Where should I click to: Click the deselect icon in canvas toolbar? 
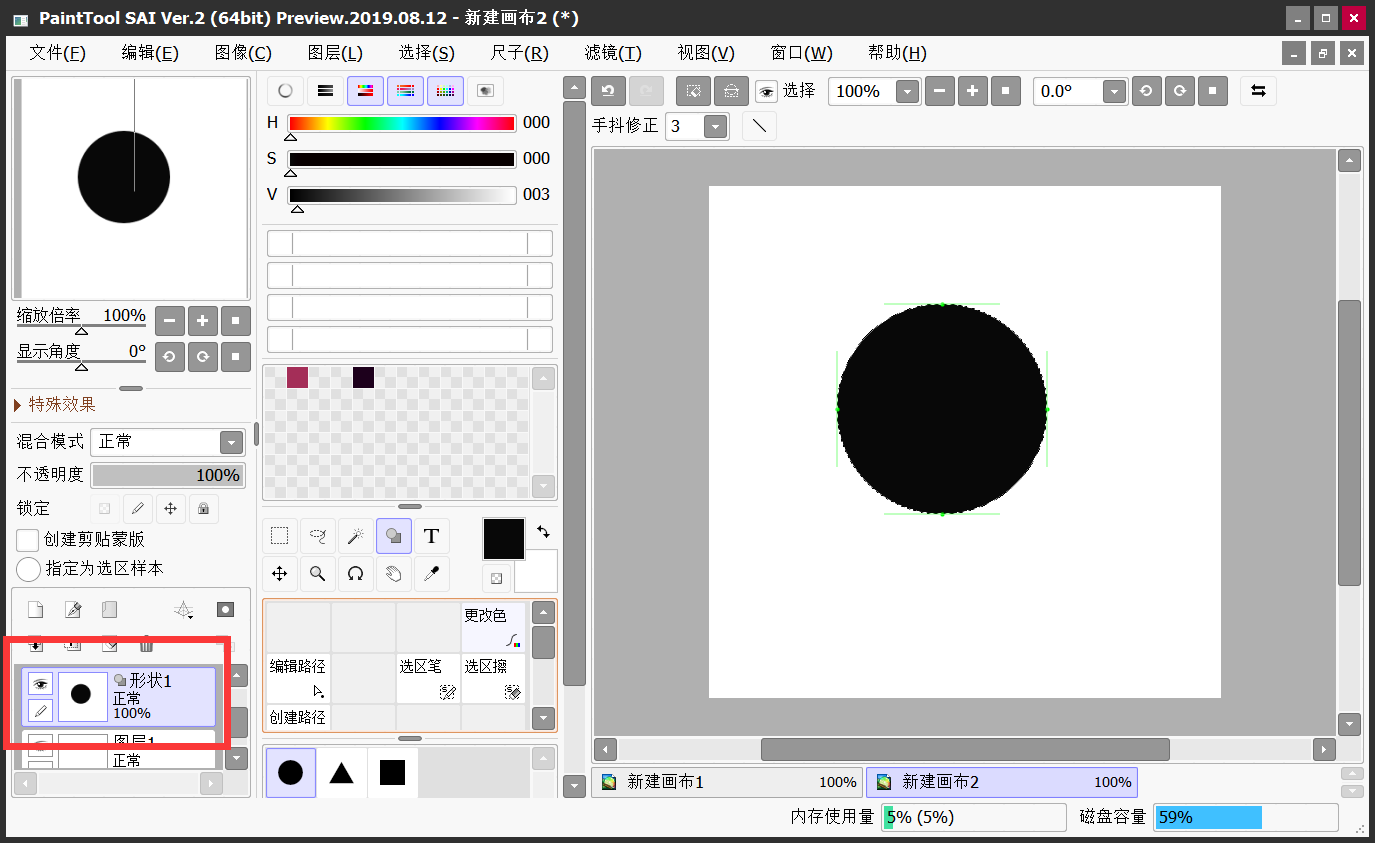tap(694, 91)
